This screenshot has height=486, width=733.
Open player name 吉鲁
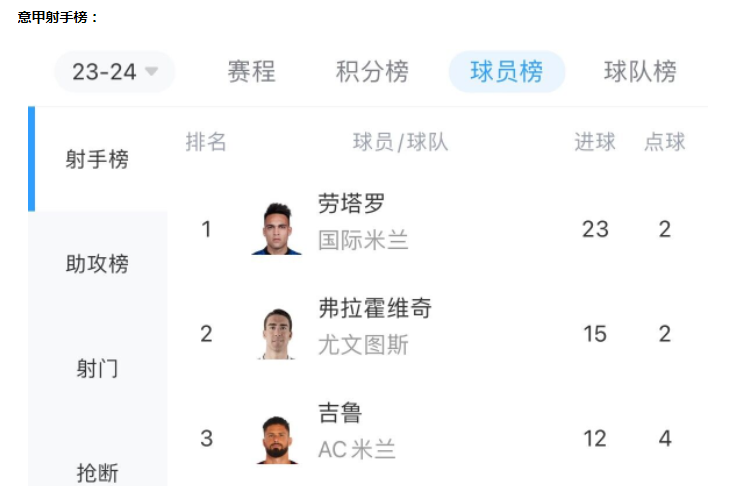click(x=340, y=413)
